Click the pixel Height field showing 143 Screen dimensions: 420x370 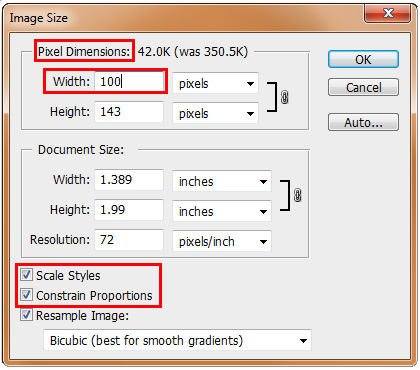pyautogui.click(x=129, y=112)
